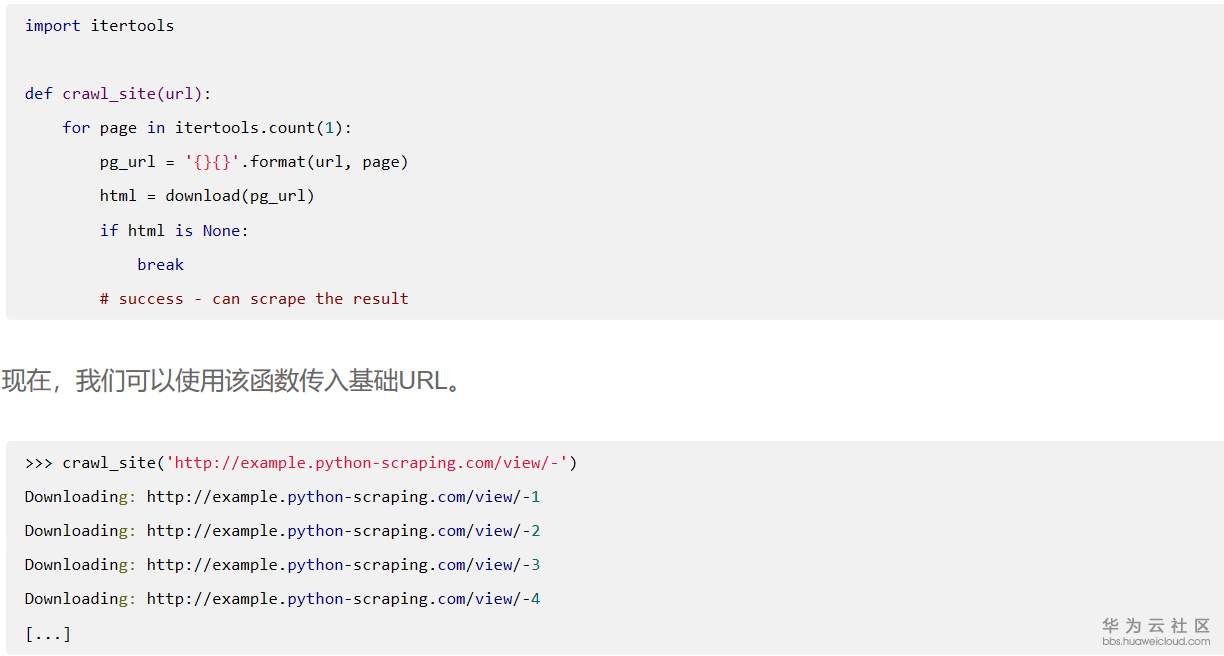This screenshot has width=1224, height=656.
Task: Click the download URL ending in view/-4
Action: [x=343, y=599]
